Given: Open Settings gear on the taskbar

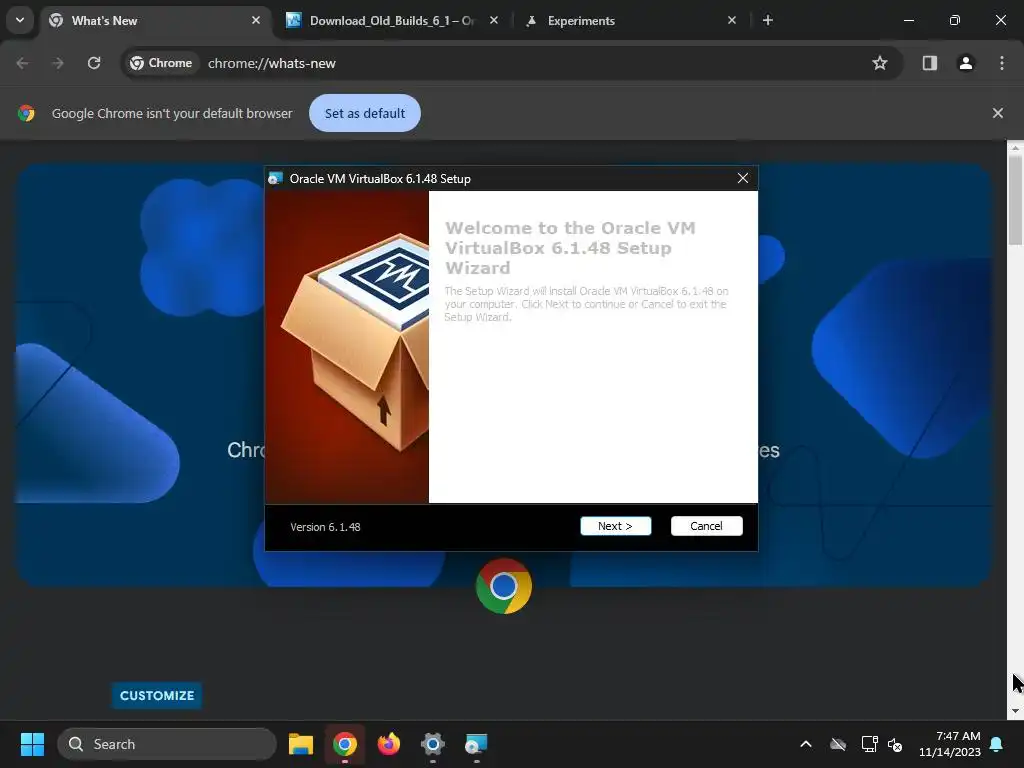Looking at the screenshot, I should (x=432, y=744).
